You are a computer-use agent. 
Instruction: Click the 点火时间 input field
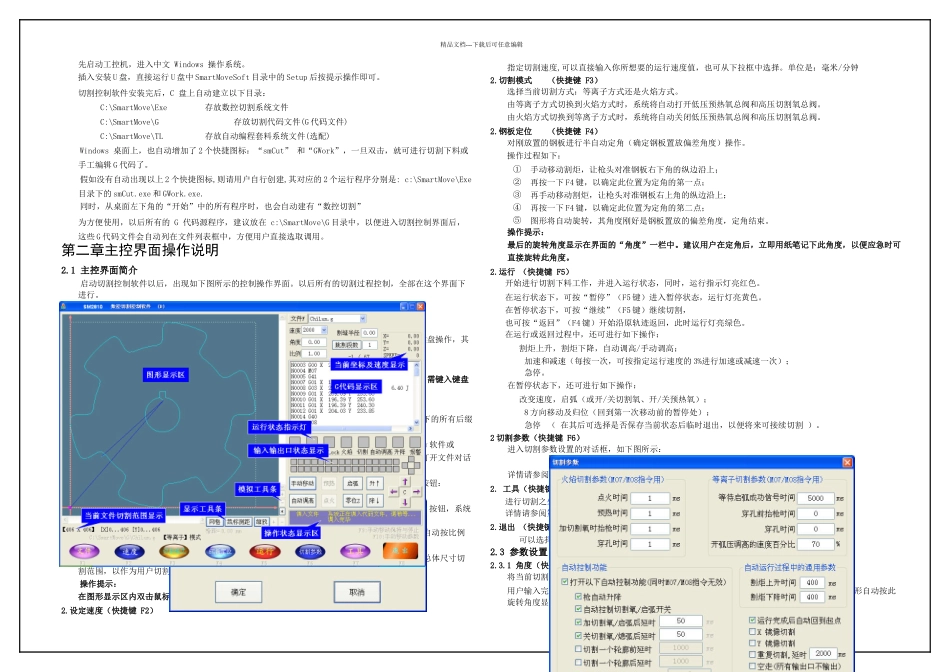click(650, 498)
